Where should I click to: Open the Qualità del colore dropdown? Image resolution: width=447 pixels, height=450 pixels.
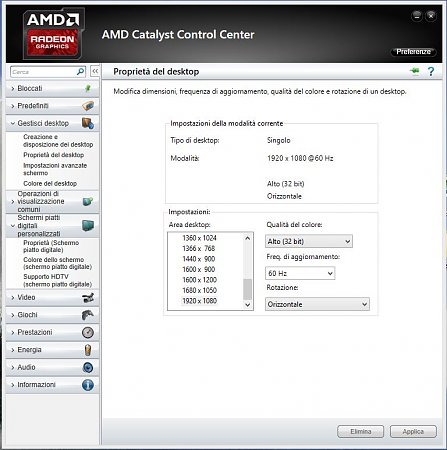pos(309,241)
